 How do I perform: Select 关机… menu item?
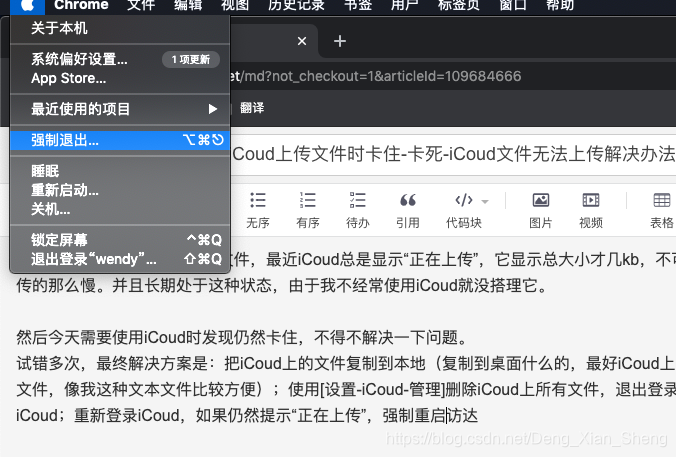point(120,209)
